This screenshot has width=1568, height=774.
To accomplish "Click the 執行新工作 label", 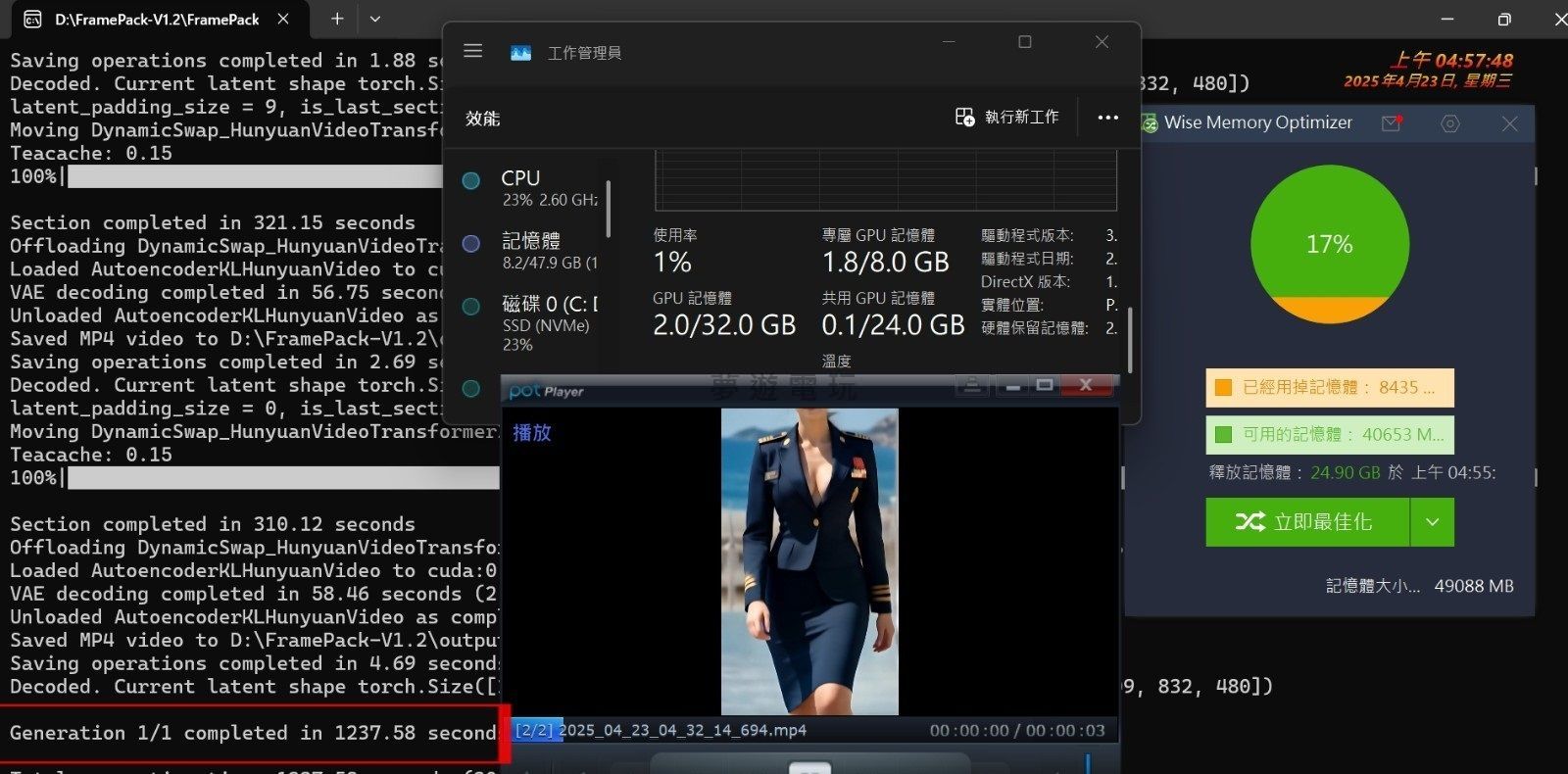I will pyautogui.click(x=1021, y=118).
